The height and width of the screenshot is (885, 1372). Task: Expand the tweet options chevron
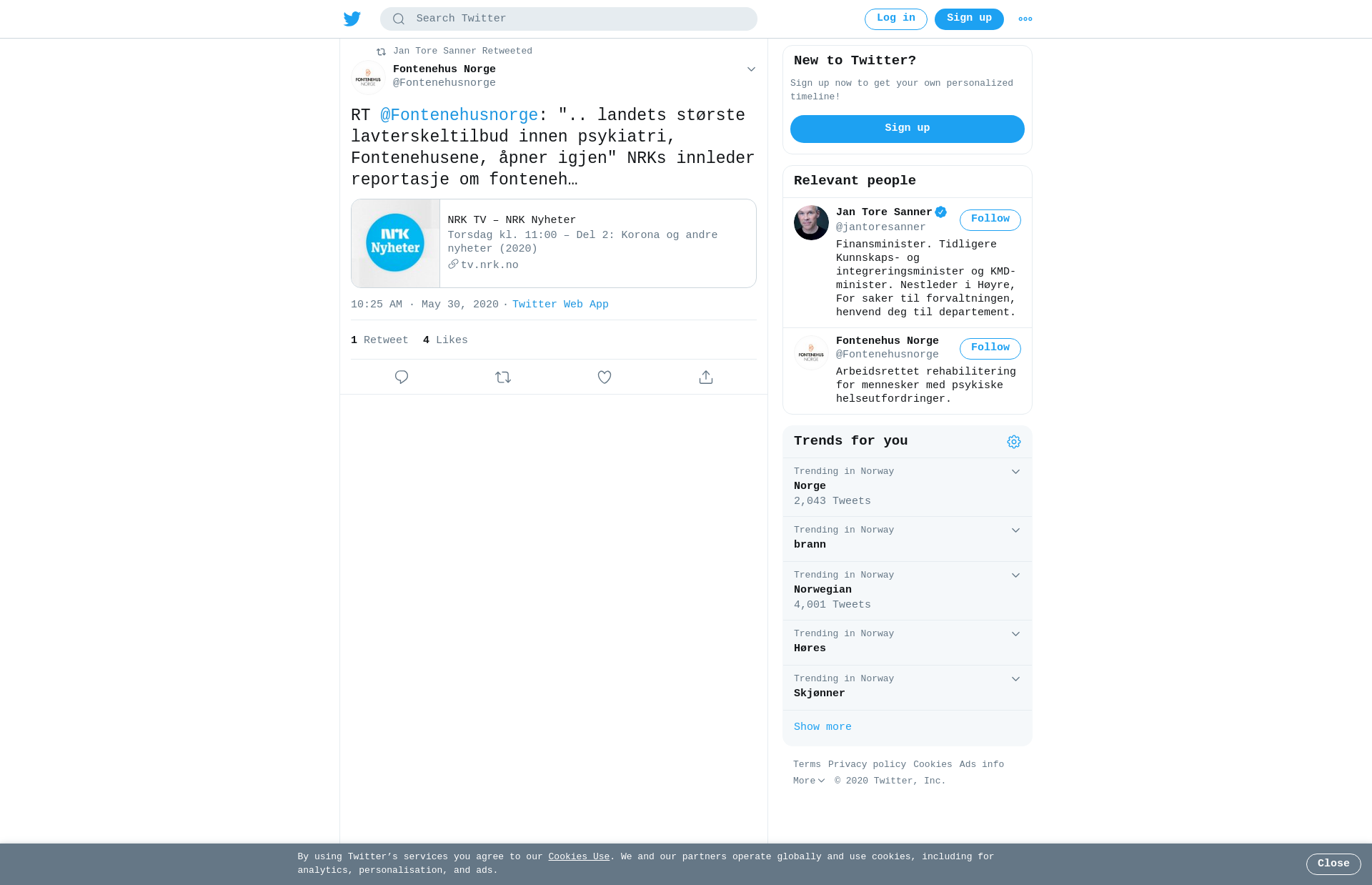point(751,69)
